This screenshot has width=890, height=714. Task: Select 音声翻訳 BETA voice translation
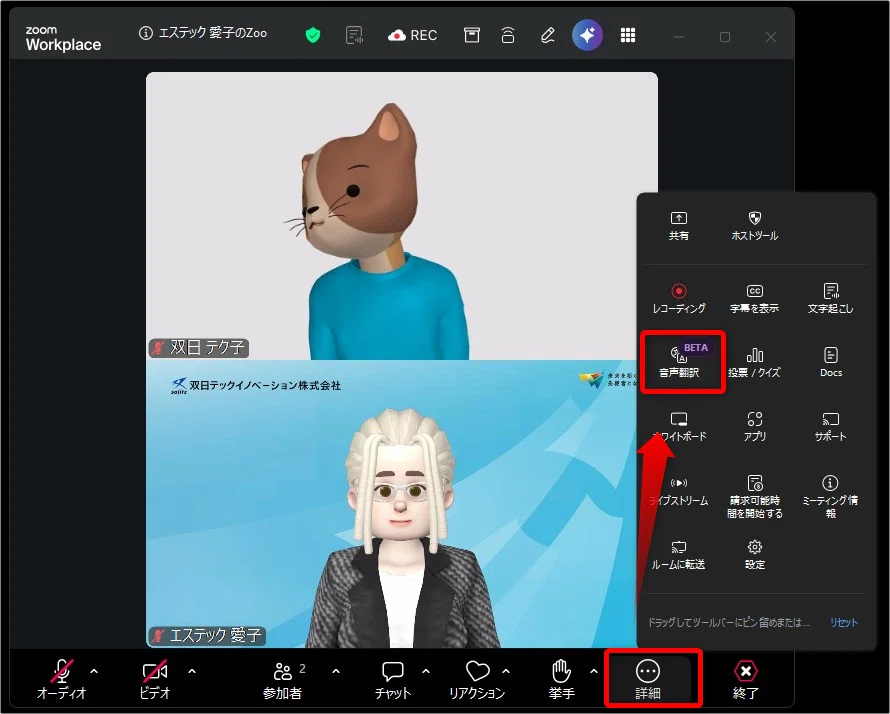tap(682, 362)
